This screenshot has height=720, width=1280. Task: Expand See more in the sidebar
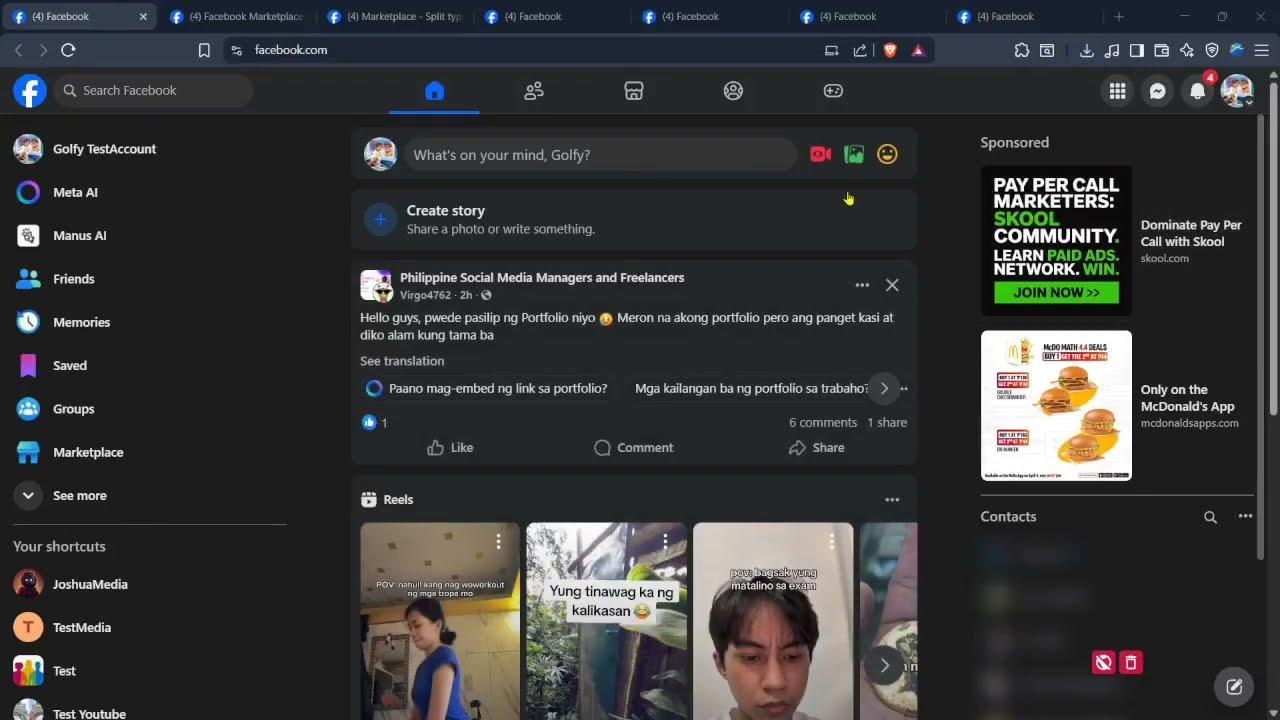(150, 495)
